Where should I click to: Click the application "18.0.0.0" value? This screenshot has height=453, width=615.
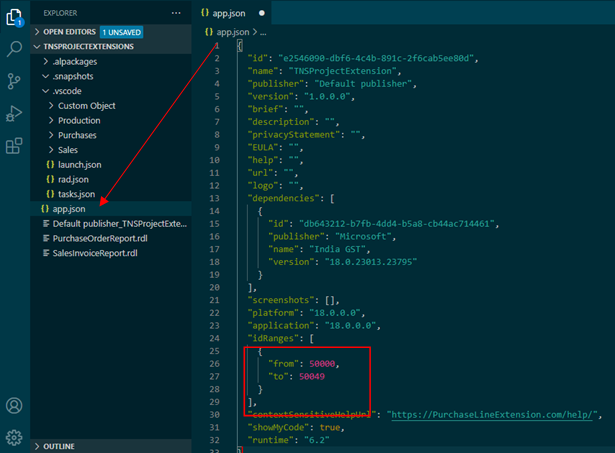click(x=350, y=326)
